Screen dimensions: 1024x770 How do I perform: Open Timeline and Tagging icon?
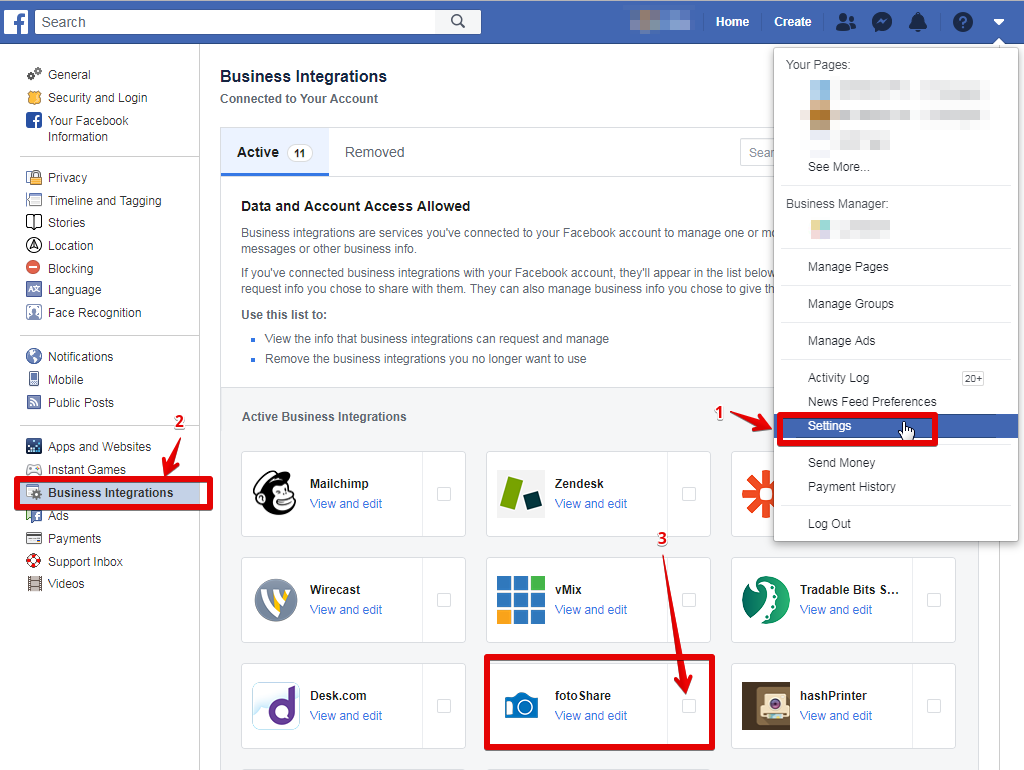[34, 200]
